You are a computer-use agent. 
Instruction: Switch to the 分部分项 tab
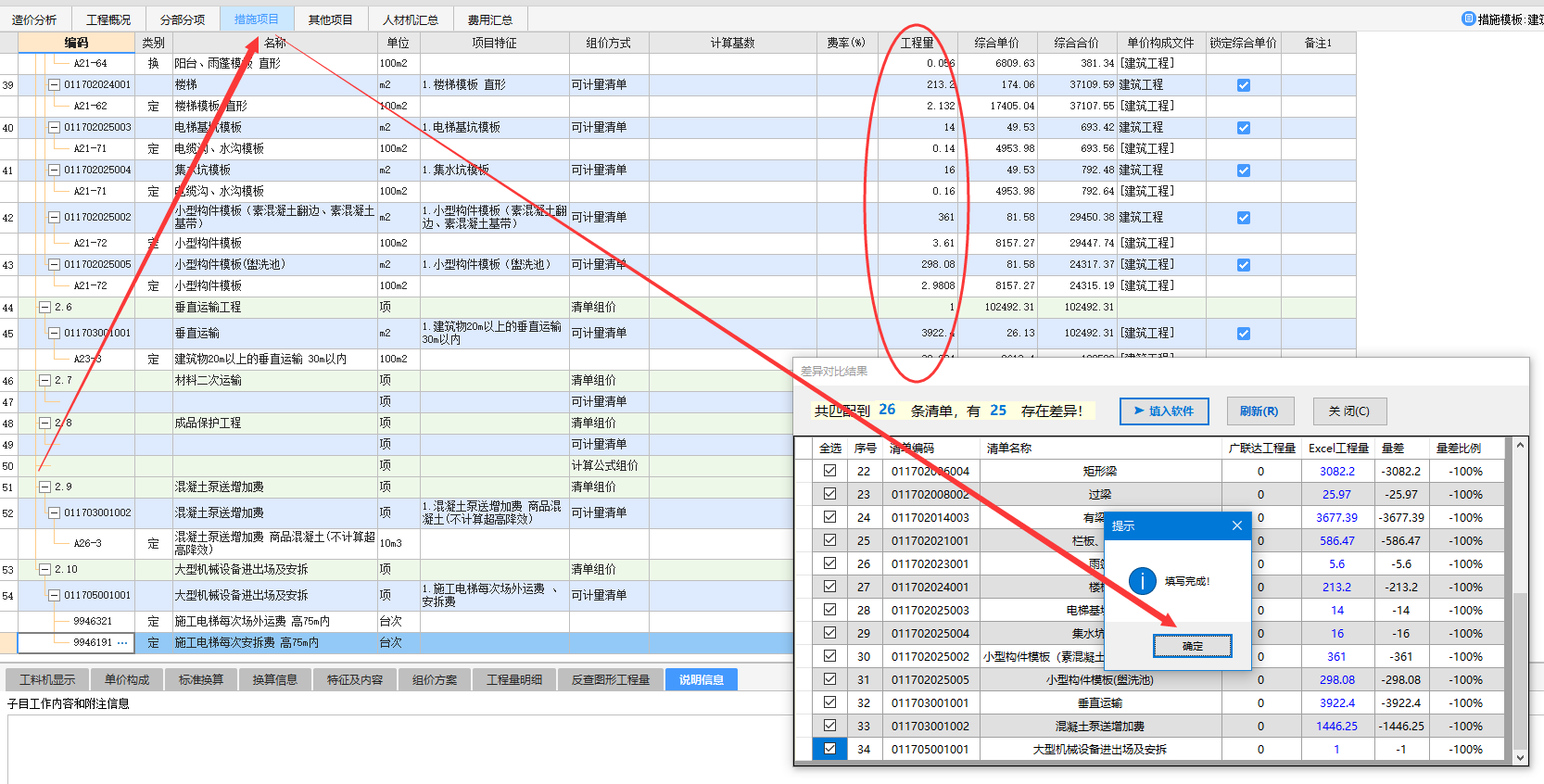(x=183, y=19)
